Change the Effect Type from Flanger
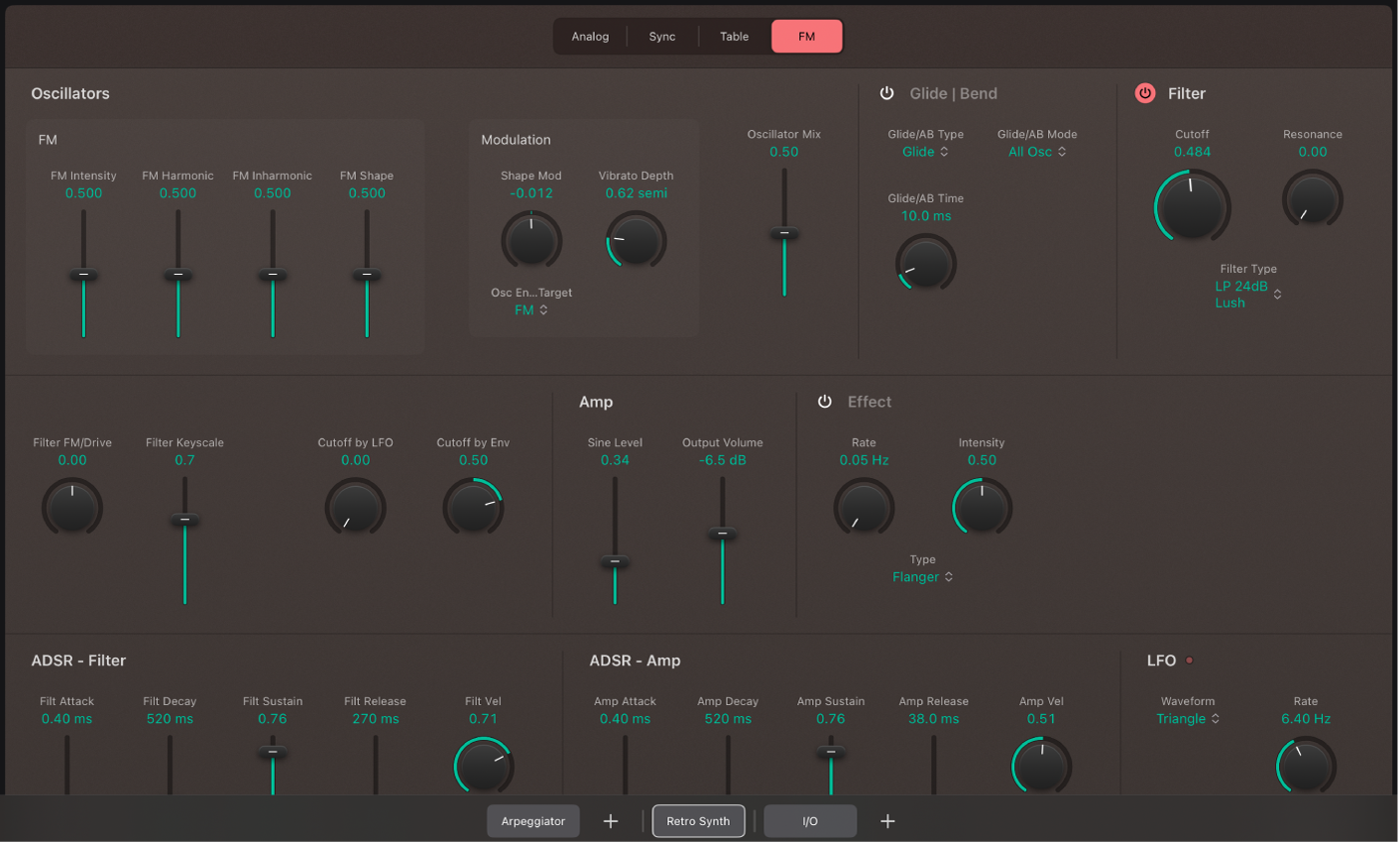1400x843 pixels. click(923, 576)
